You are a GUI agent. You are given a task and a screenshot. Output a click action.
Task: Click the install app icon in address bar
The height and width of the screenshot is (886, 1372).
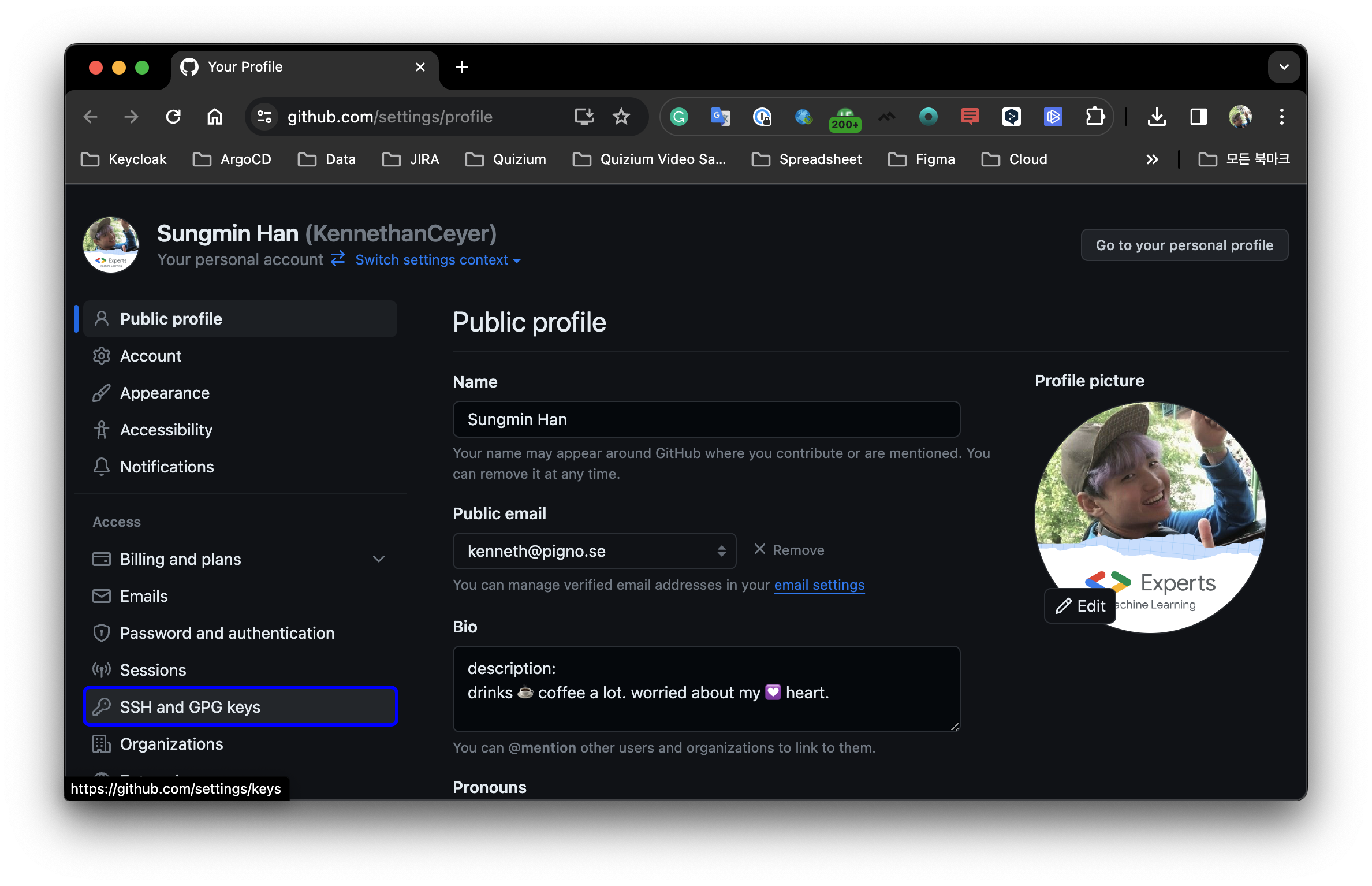point(584,117)
